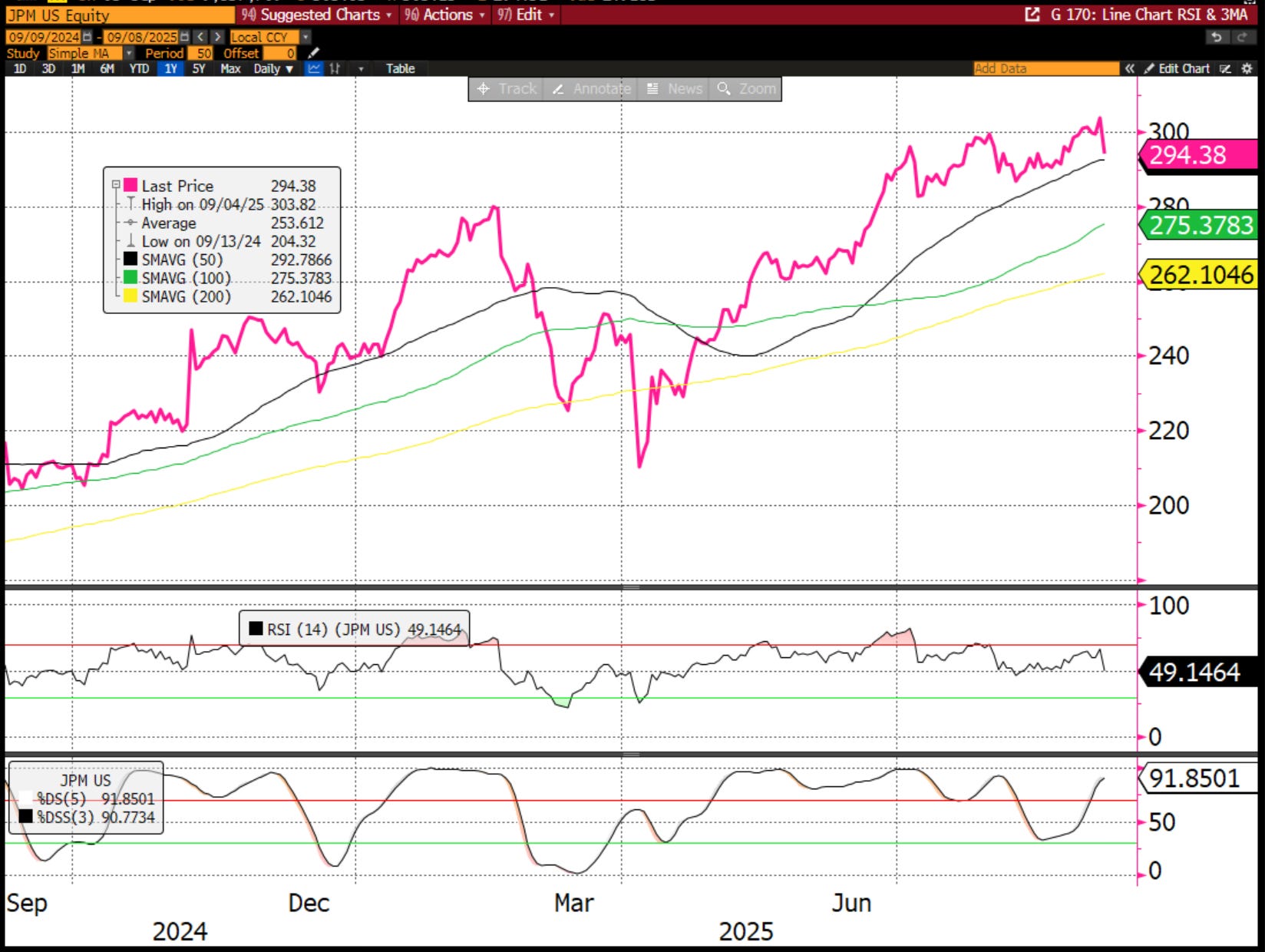The width and height of the screenshot is (1265, 952).
Task: Click the green SMAVG (100) legend swatch
Action: point(130,277)
